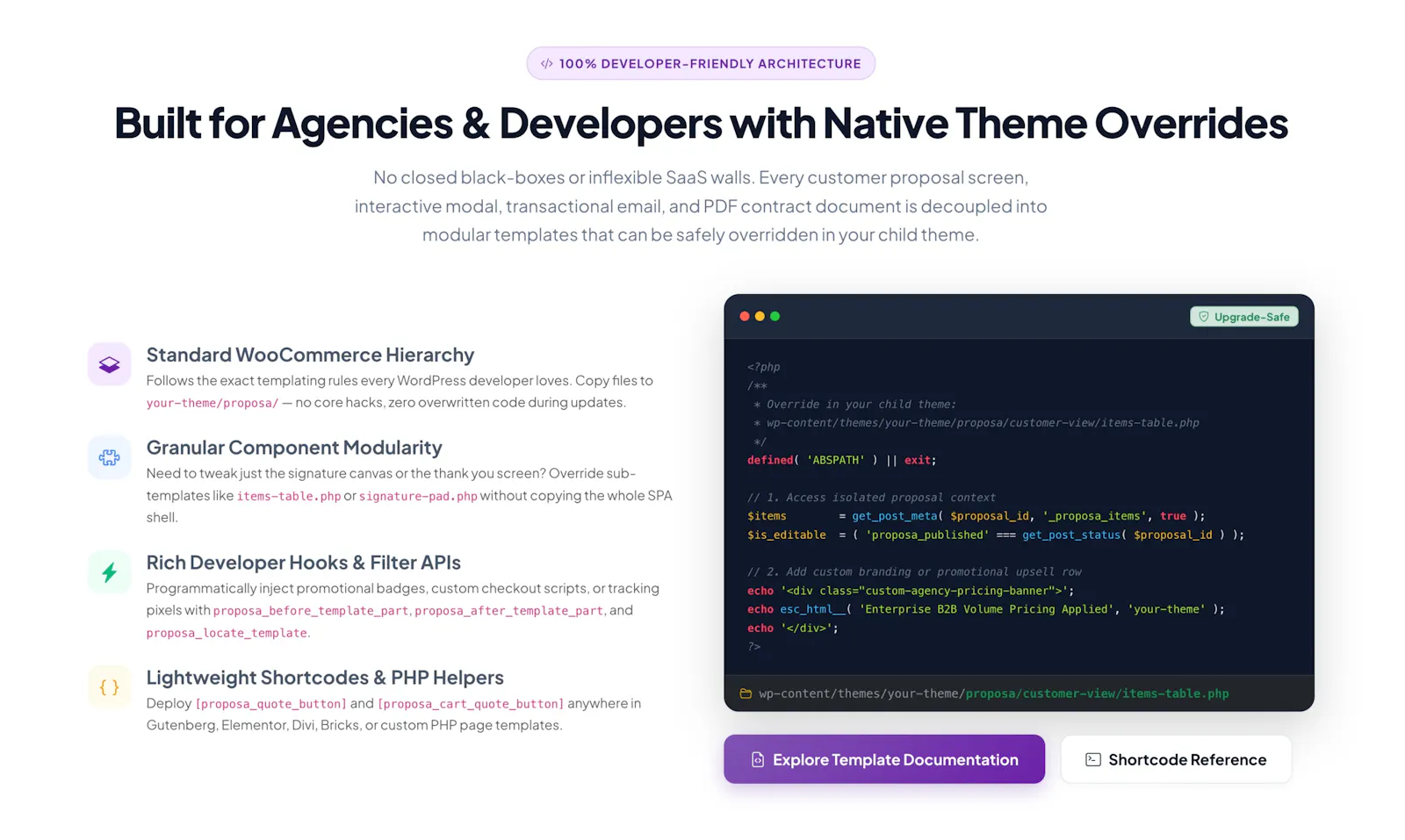
Task: Click the $items = get_post_meta code line
Action: (x=976, y=516)
